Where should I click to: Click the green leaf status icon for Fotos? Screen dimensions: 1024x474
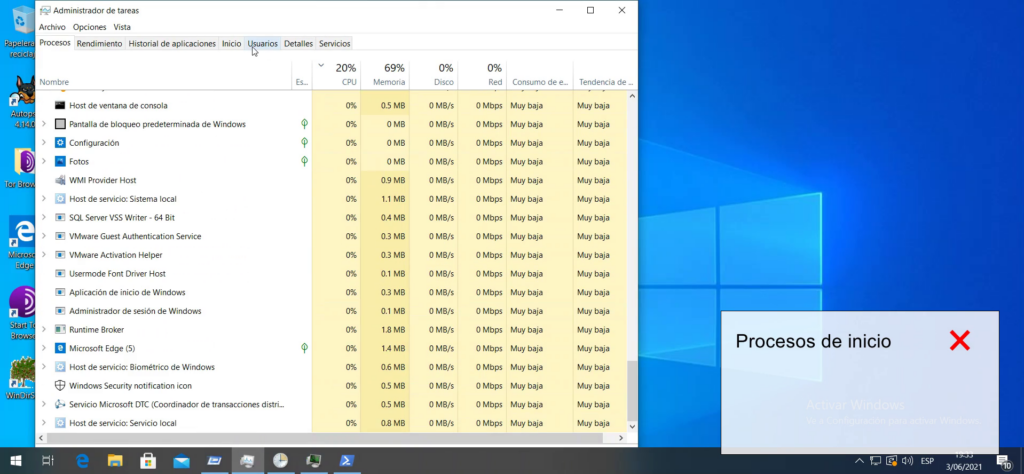point(304,161)
